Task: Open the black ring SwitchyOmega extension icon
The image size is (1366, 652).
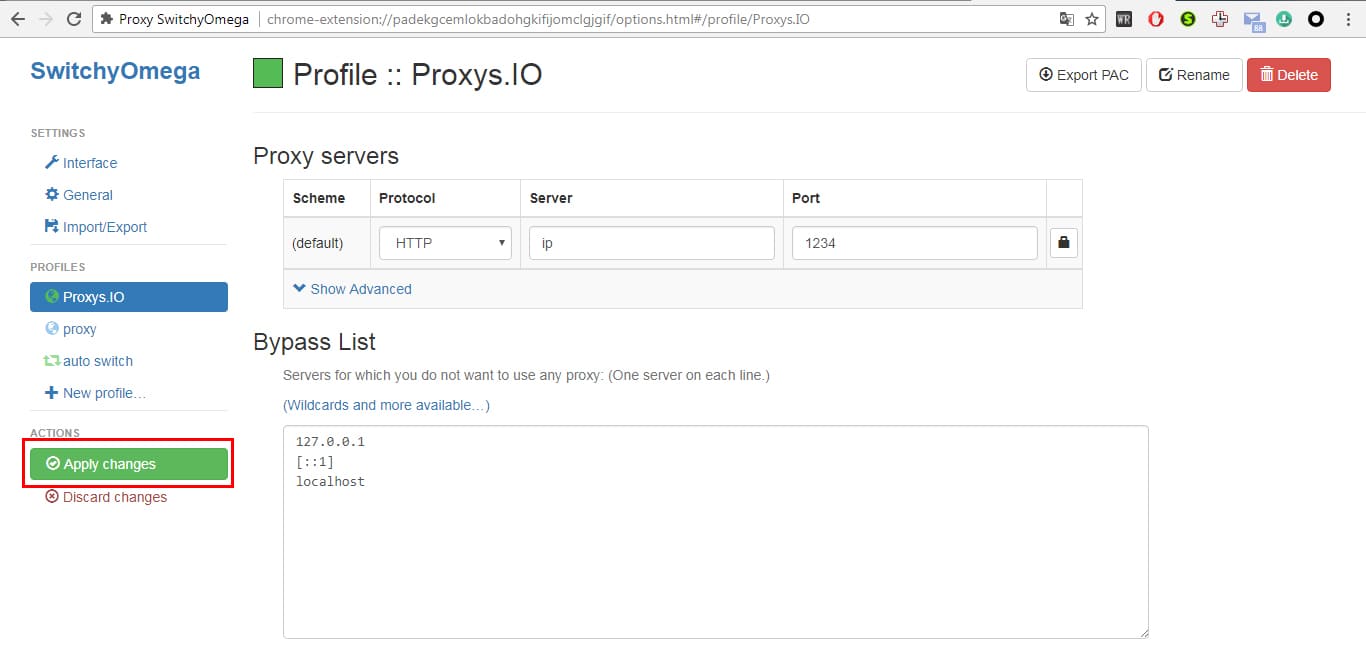Action: [x=1316, y=19]
